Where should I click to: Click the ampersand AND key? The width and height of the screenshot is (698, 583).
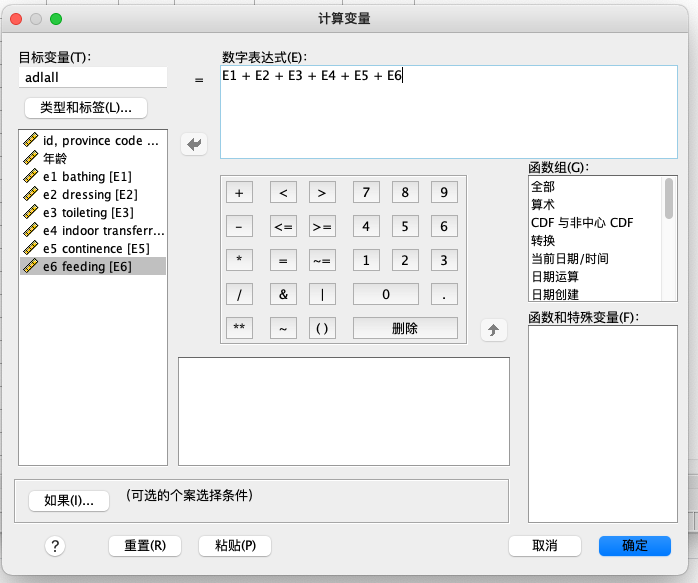pyautogui.click(x=283, y=294)
